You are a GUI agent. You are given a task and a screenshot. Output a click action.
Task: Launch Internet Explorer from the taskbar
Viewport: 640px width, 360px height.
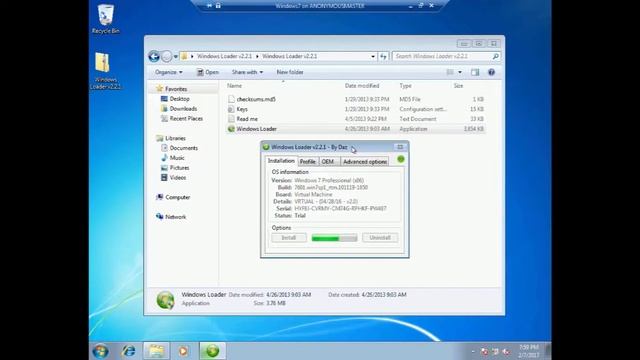pyautogui.click(x=129, y=351)
